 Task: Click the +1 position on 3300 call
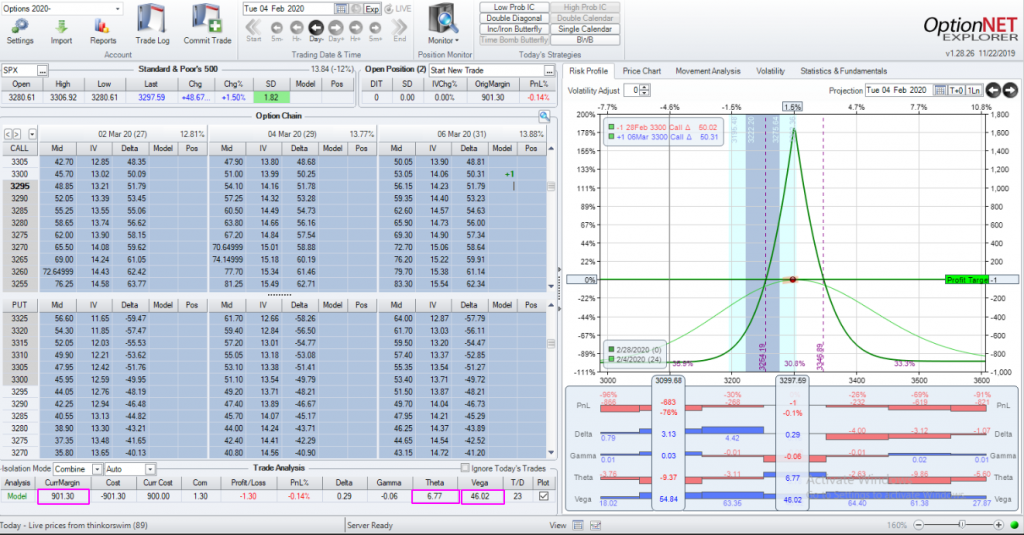[x=509, y=174]
